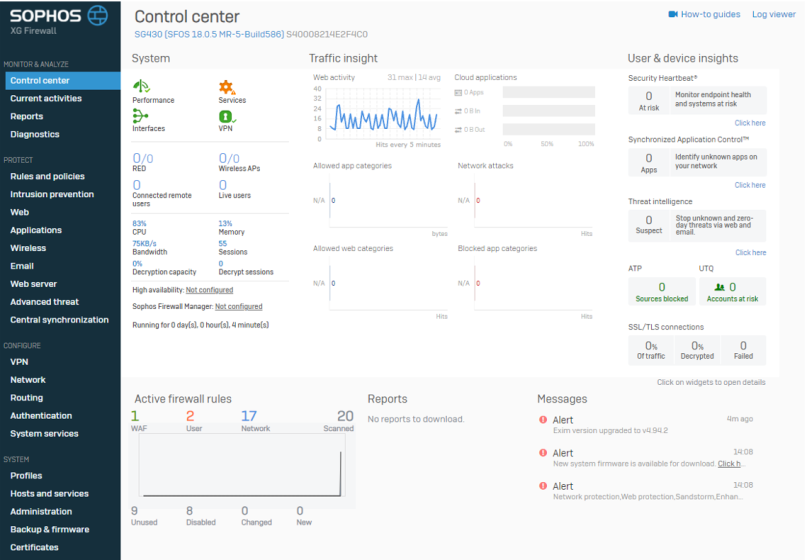Click the UTQ accounts people icon
Image resolution: width=807 pixels, height=560 pixels.
[720, 287]
